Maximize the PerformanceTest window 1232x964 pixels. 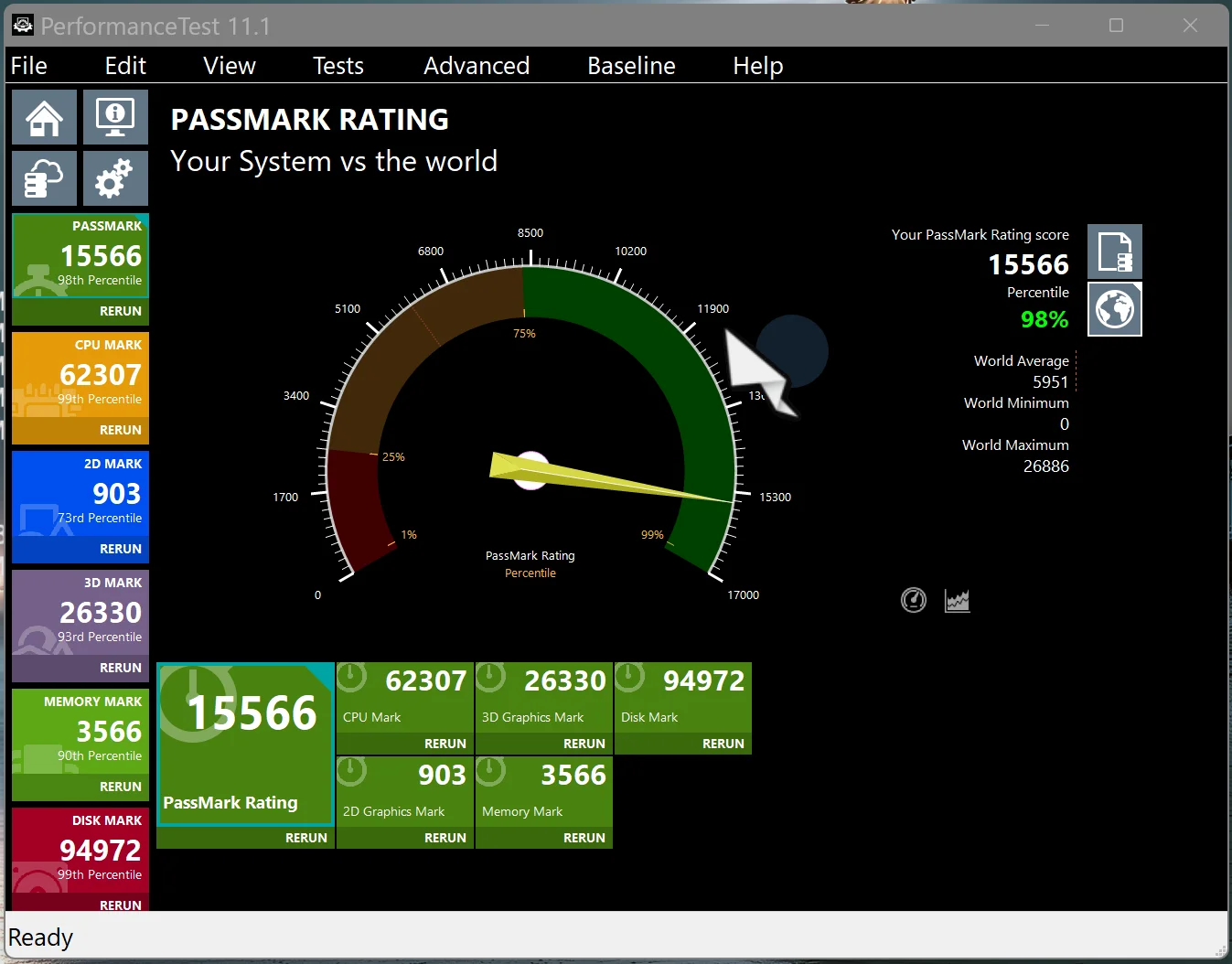tap(1116, 26)
